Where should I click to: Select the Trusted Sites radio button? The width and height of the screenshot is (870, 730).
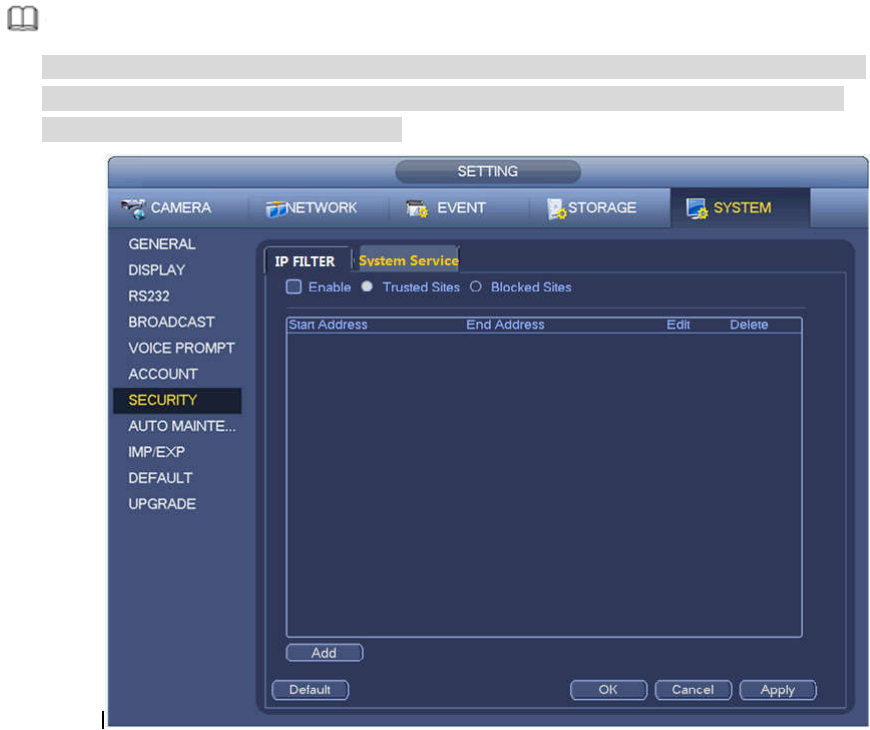pyautogui.click(x=367, y=286)
